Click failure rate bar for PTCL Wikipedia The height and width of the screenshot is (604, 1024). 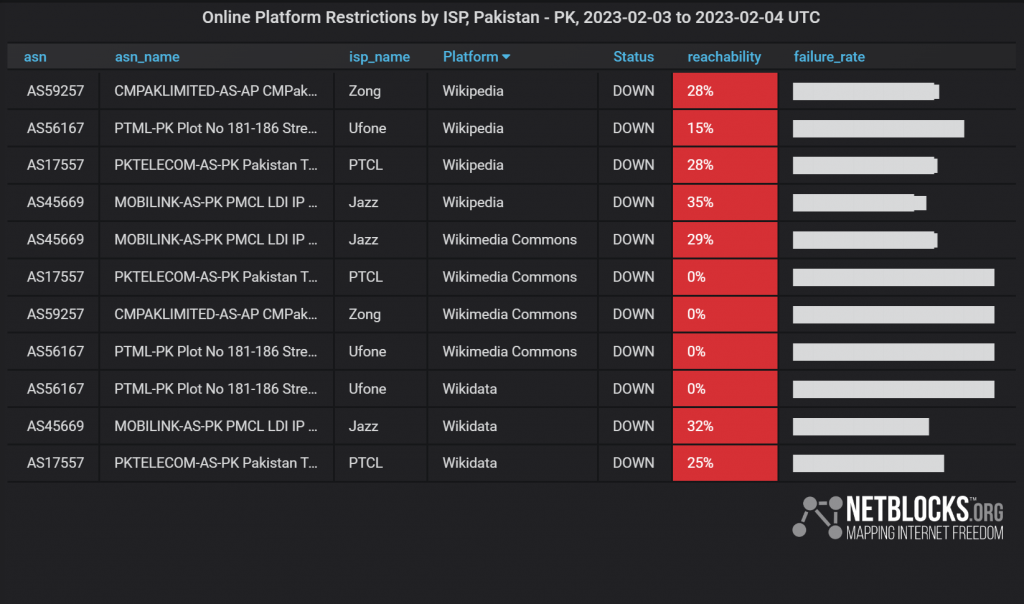point(865,166)
